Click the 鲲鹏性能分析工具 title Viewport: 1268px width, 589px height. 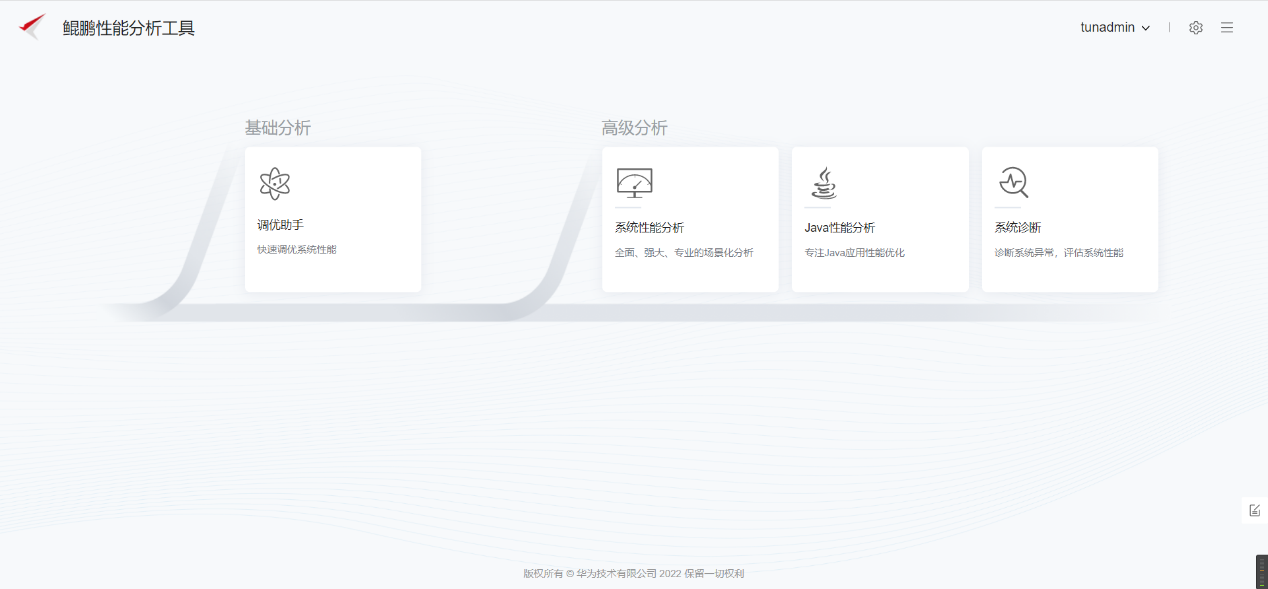tap(128, 28)
